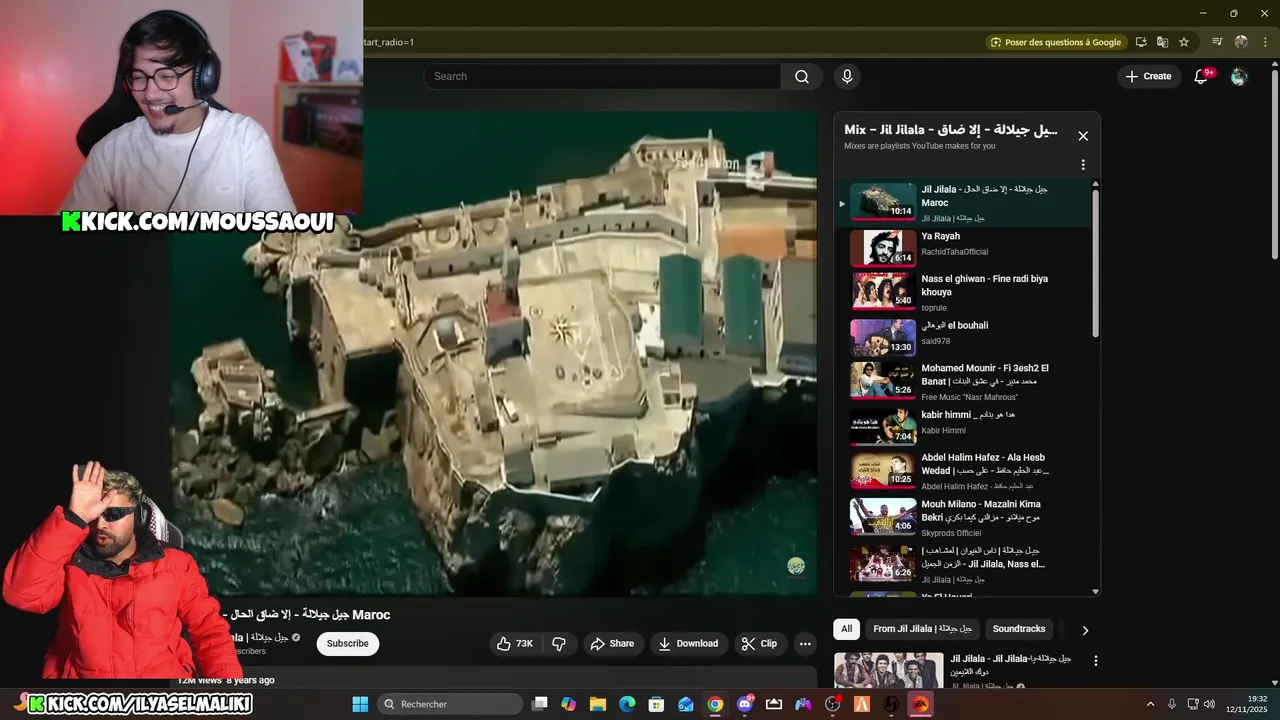The width and height of the screenshot is (1280, 720).
Task: Install app icon in Chrome address bar
Action: click(x=1141, y=42)
